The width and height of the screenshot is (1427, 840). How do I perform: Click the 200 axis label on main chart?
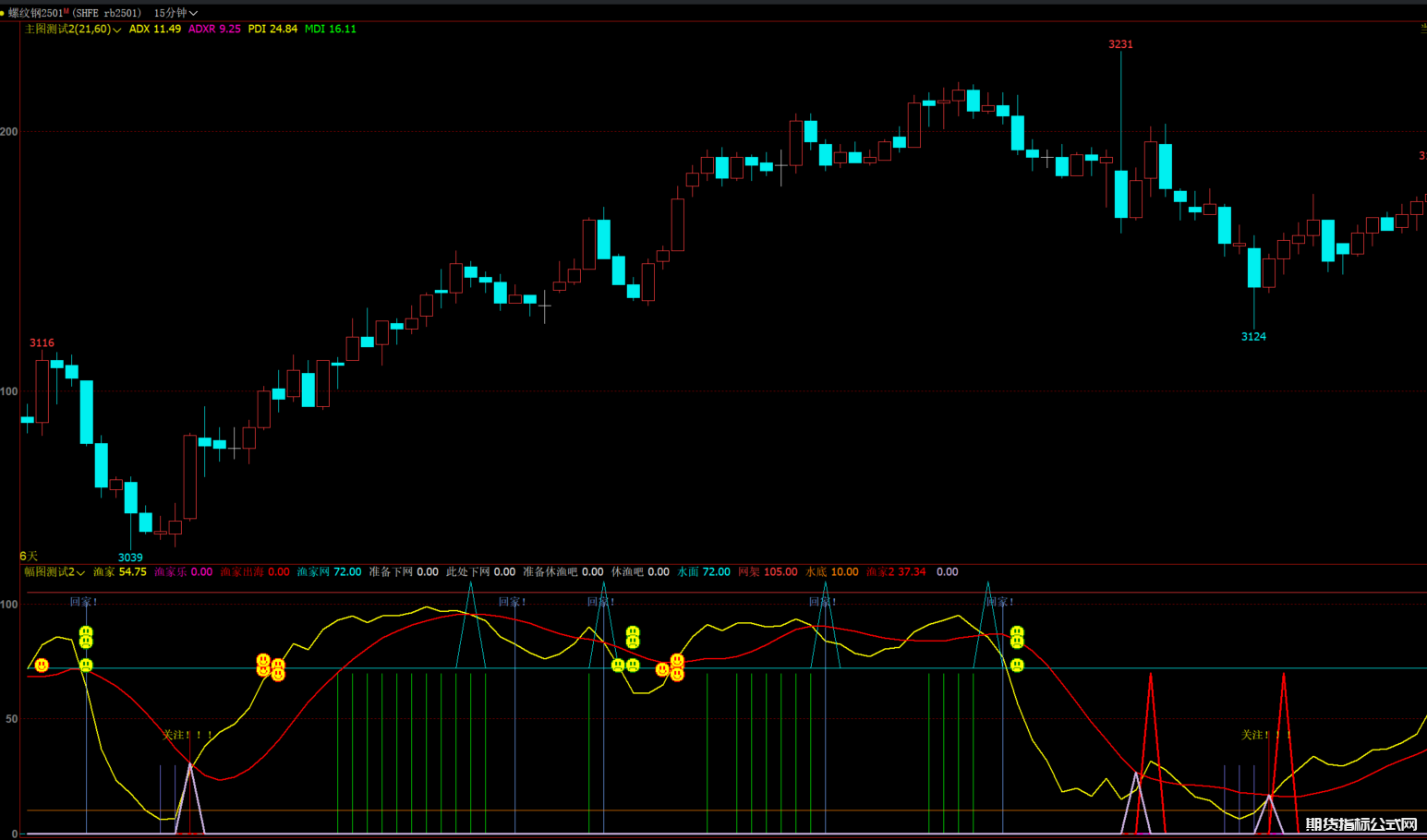coord(9,132)
